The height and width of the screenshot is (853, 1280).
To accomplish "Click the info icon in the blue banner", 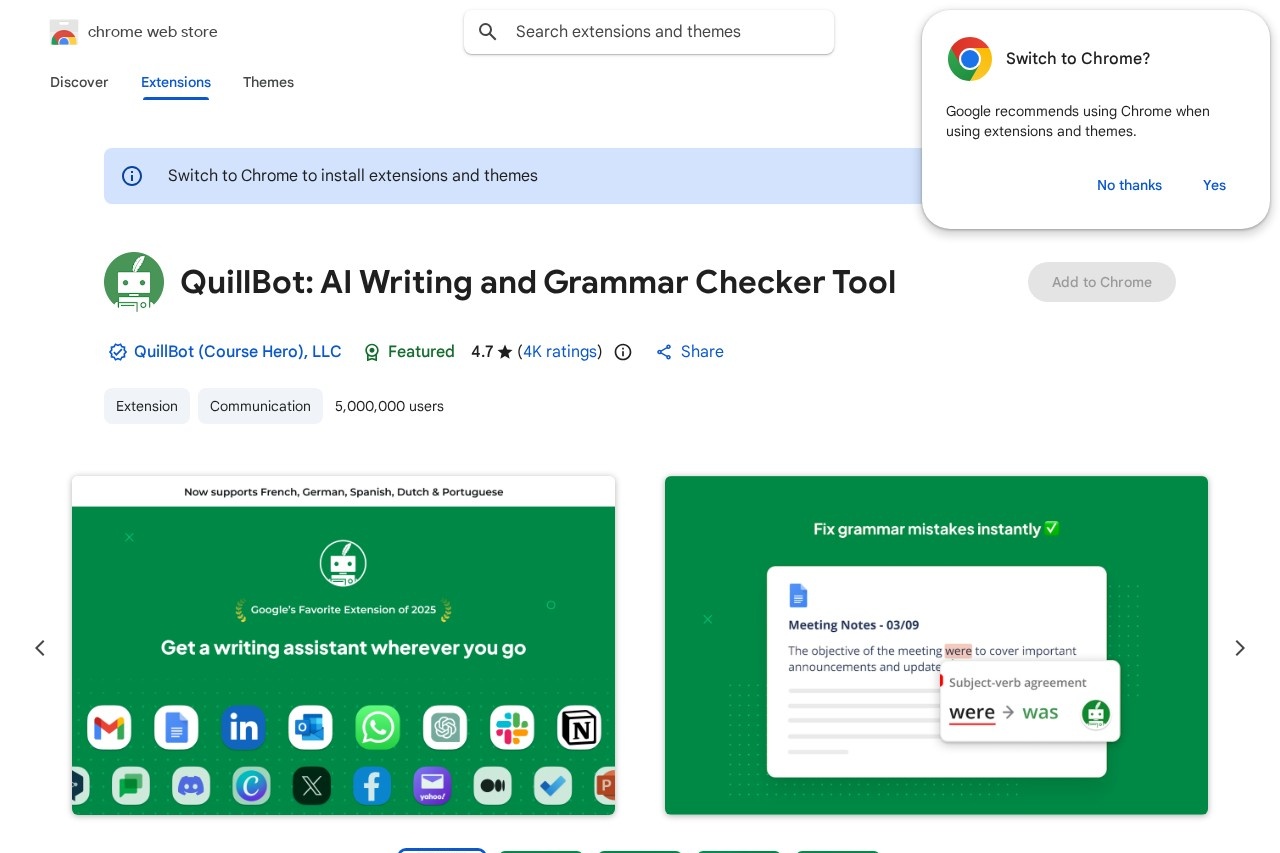I will 132,176.
